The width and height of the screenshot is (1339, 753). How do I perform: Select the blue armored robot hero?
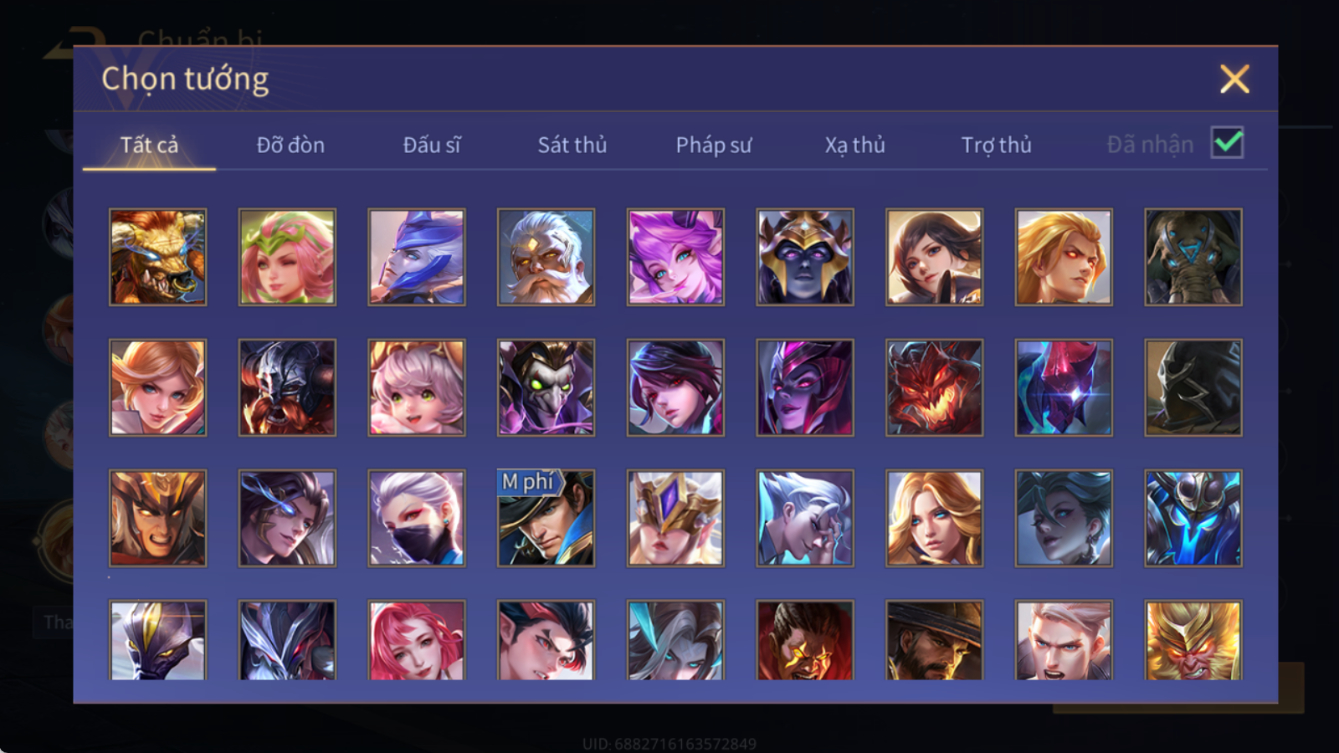click(x=1193, y=518)
